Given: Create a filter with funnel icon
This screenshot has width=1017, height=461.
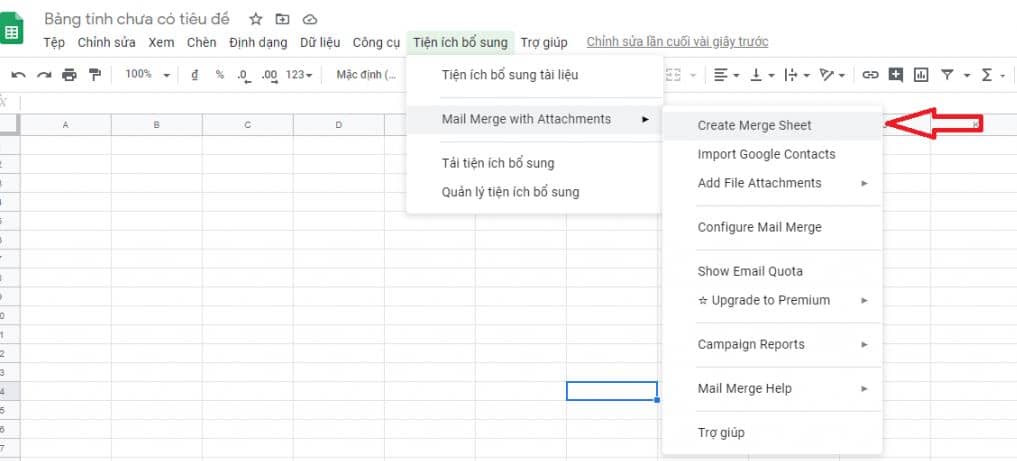Looking at the screenshot, I should [x=947, y=75].
